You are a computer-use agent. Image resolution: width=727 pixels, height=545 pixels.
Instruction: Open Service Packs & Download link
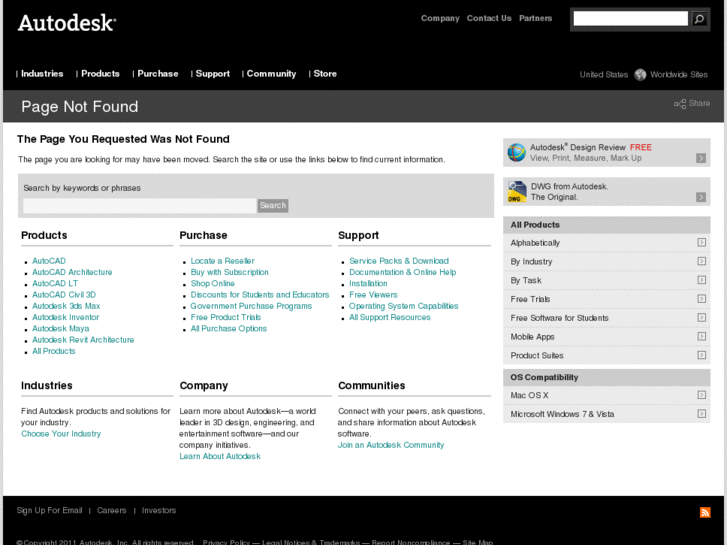coord(399,261)
